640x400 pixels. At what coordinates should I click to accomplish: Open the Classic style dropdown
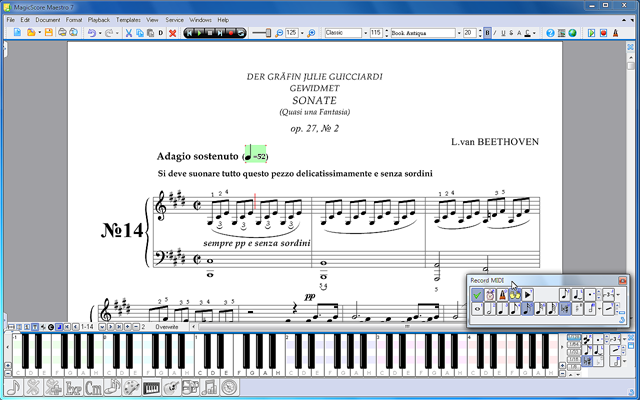[365, 33]
